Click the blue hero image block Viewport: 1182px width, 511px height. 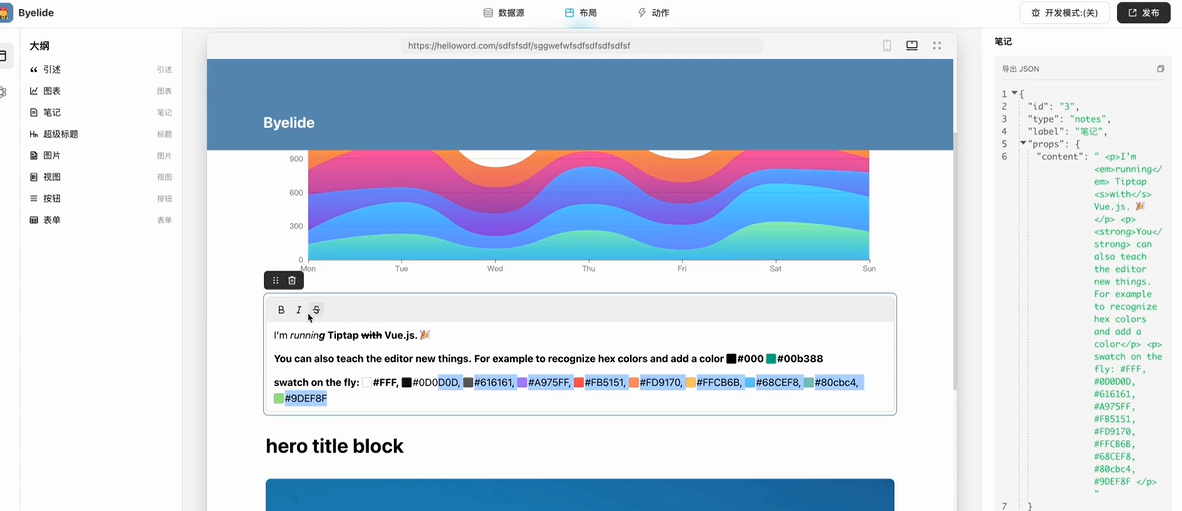(580, 494)
